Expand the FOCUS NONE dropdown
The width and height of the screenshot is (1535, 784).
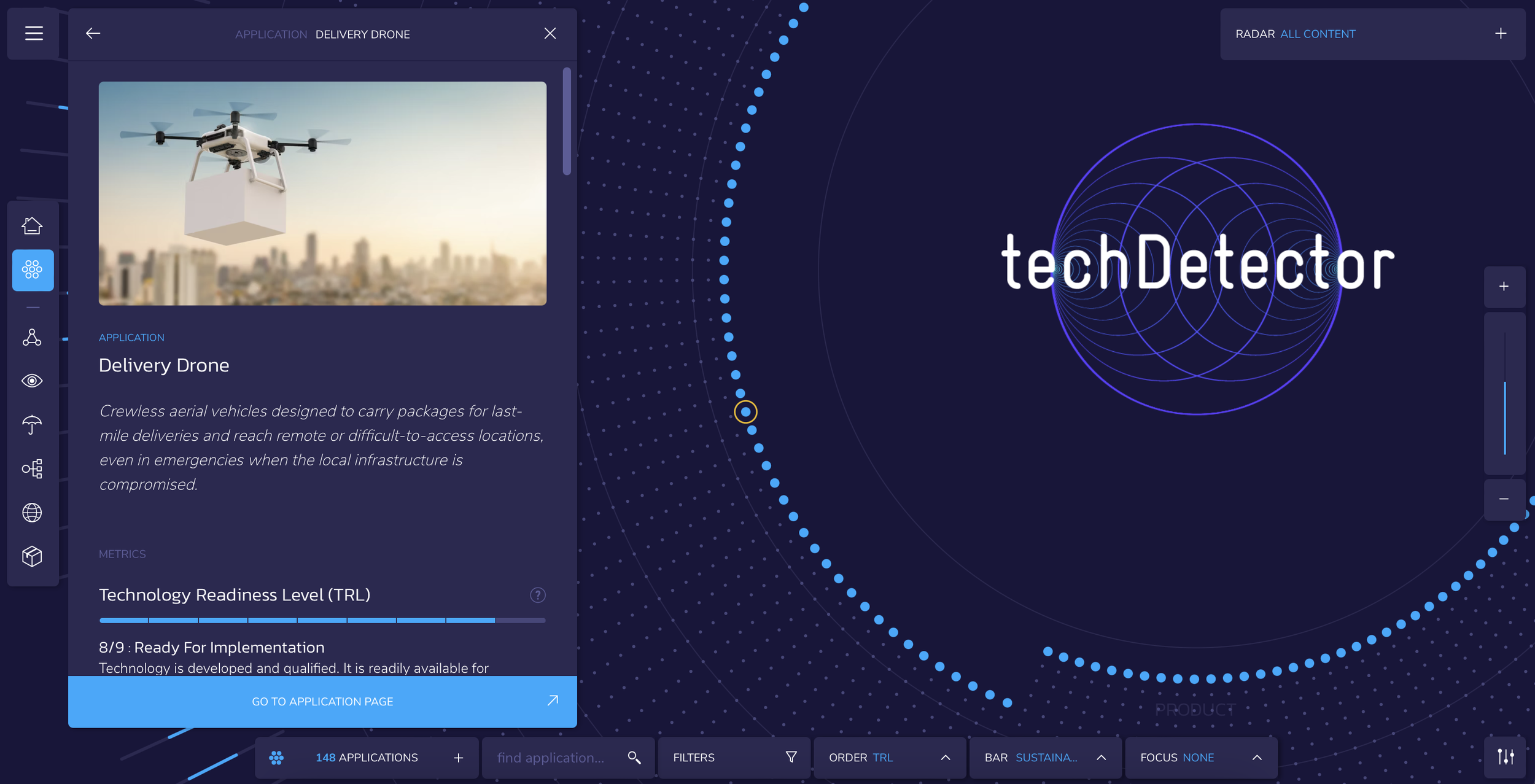click(x=1256, y=757)
